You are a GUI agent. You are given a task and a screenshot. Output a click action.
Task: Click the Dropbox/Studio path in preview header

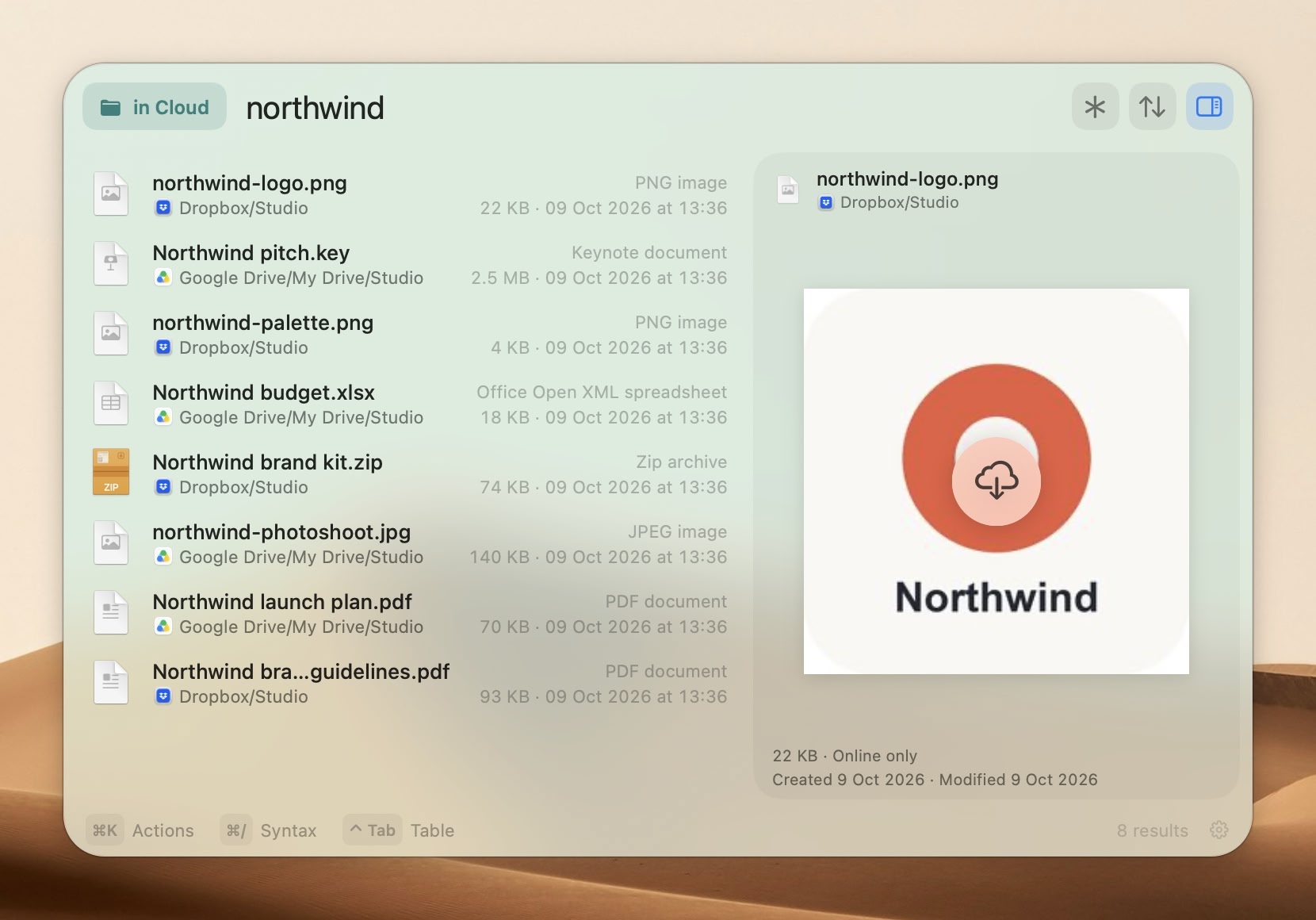click(x=900, y=202)
